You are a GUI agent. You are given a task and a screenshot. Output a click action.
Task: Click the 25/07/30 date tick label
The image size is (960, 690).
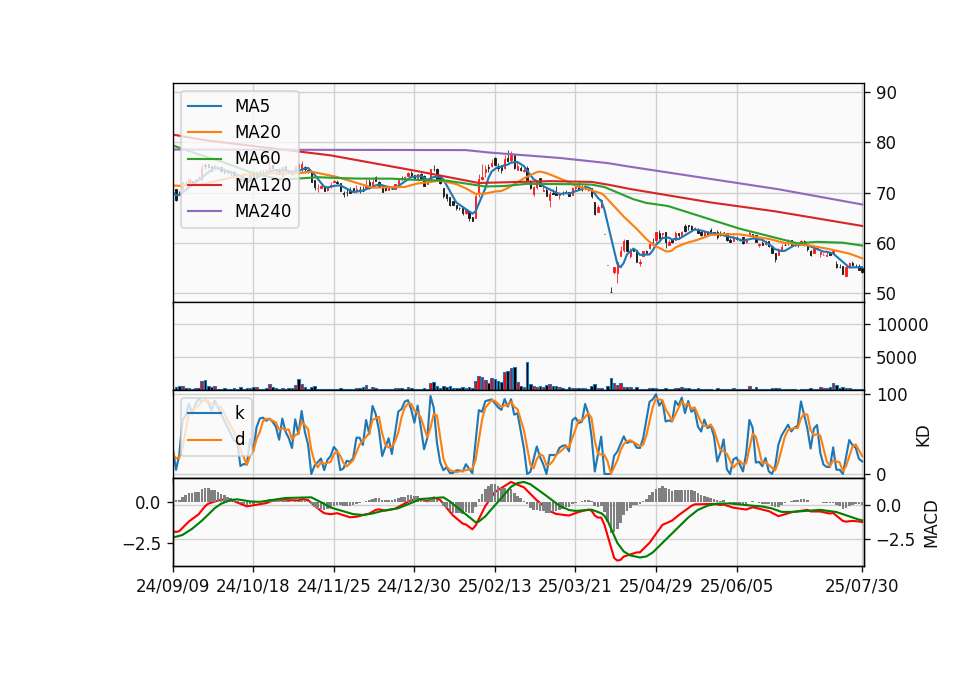pos(862,586)
